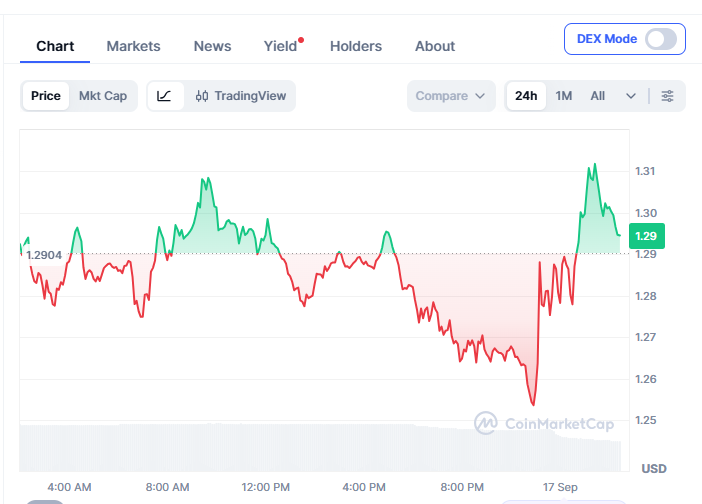Screen dimensions: 702x504
Task: Toggle DEX Mode switch
Action: pyautogui.click(x=661, y=39)
